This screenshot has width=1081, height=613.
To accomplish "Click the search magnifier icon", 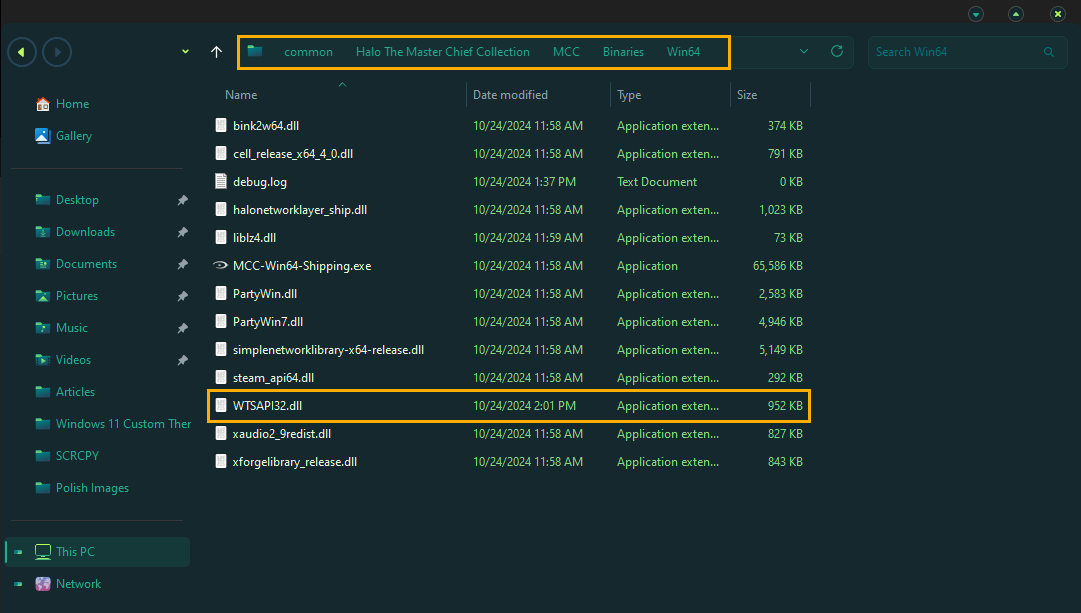I will pyautogui.click(x=1049, y=52).
